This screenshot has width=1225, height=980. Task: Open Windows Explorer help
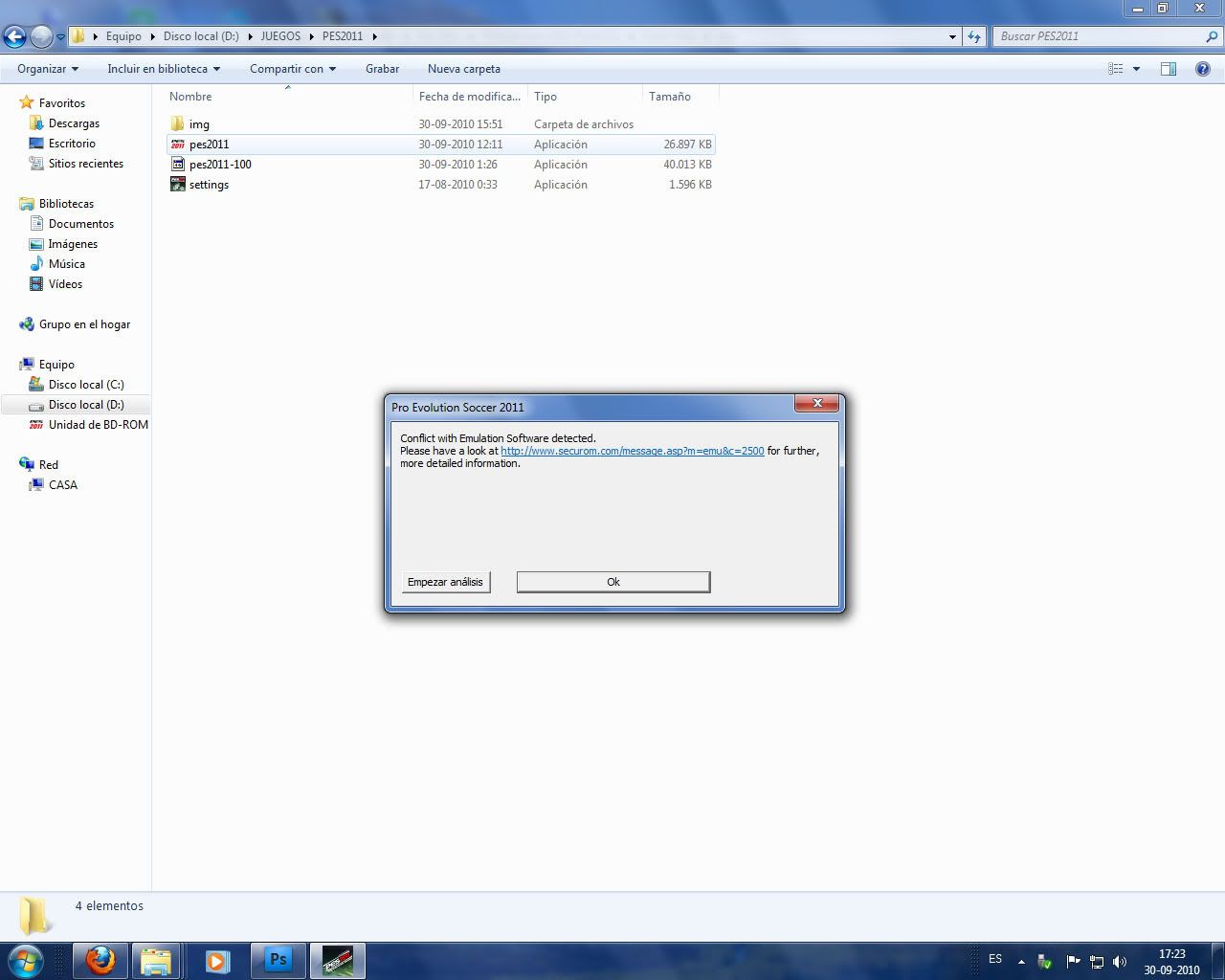(x=1203, y=69)
